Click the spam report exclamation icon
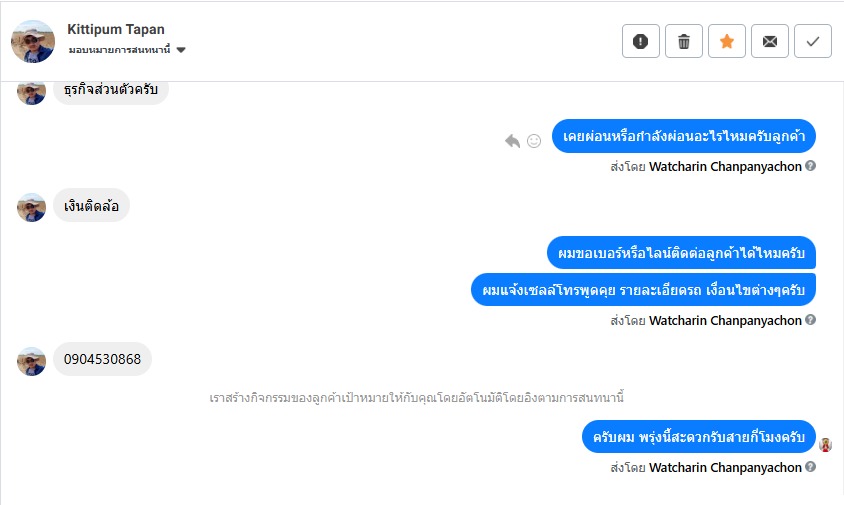The image size is (844, 505). point(641,41)
